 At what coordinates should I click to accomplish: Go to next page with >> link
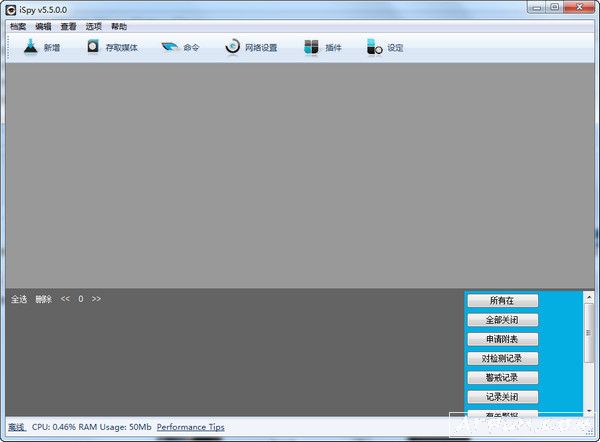[96, 299]
